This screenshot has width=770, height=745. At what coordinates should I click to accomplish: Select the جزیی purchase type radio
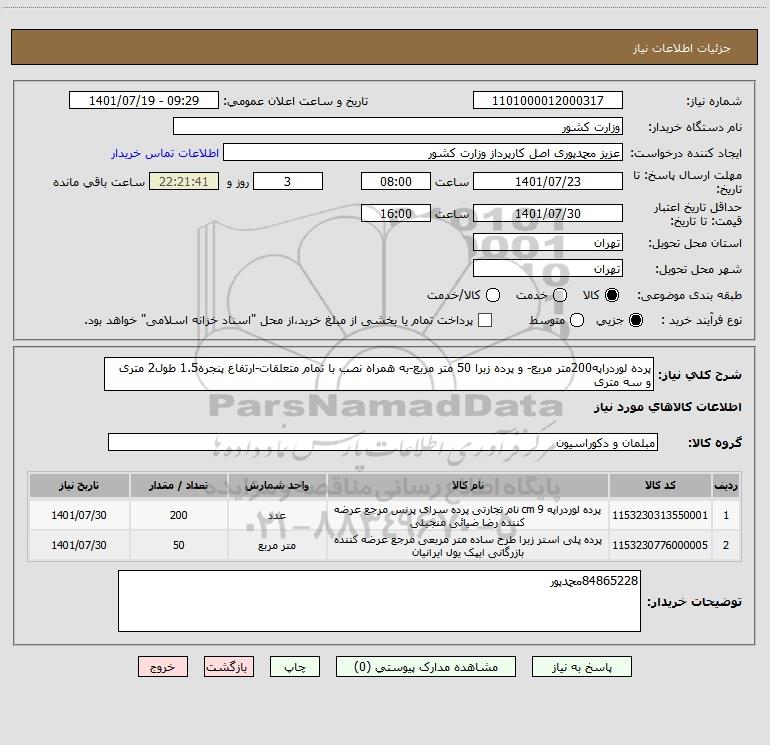(635, 320)
